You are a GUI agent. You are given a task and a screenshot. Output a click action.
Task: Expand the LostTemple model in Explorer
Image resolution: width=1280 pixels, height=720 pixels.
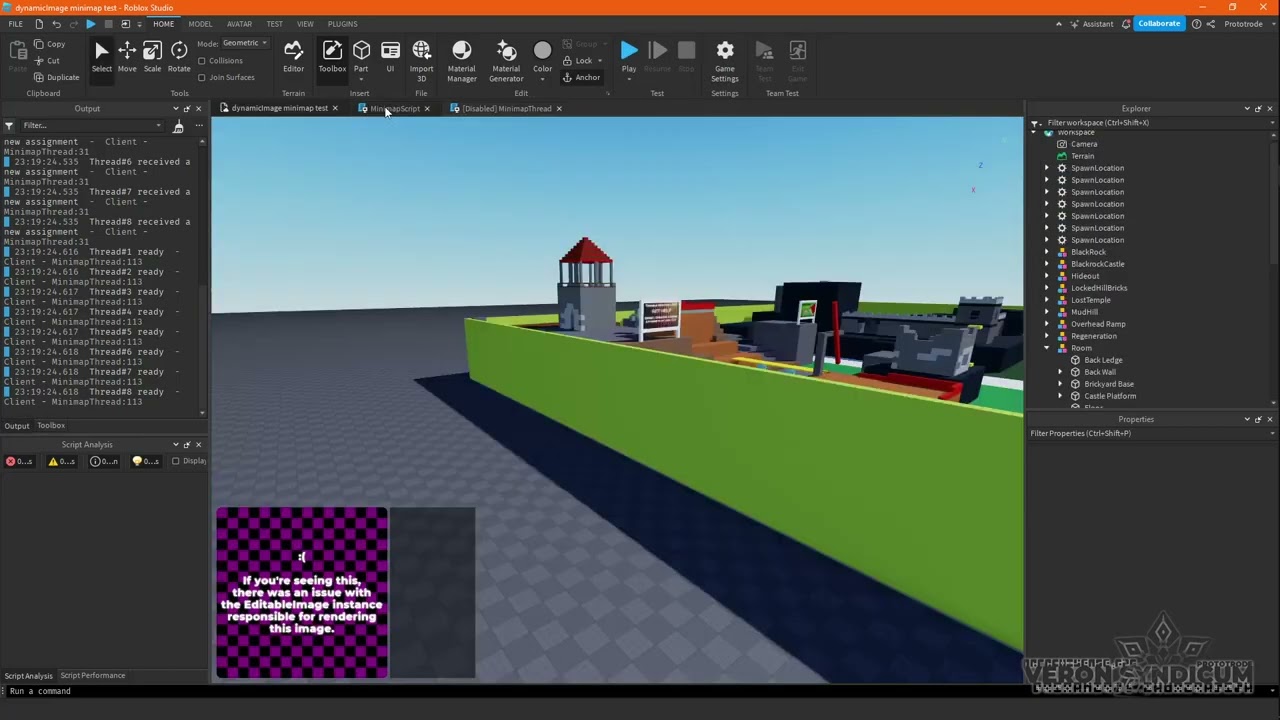click(x=1047, y=300)
